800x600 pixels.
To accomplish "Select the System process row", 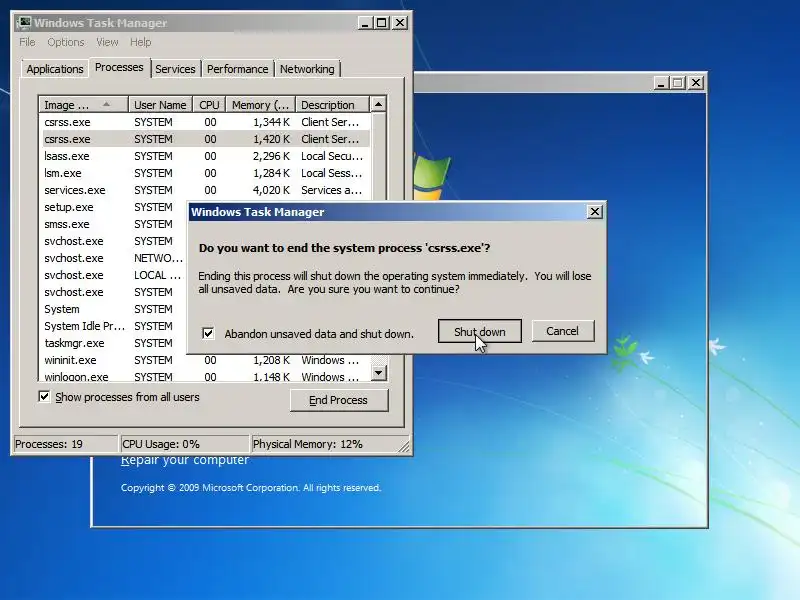I will 114,309.
